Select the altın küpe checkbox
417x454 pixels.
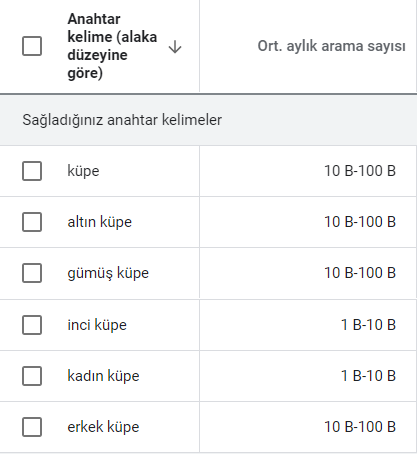32,222
